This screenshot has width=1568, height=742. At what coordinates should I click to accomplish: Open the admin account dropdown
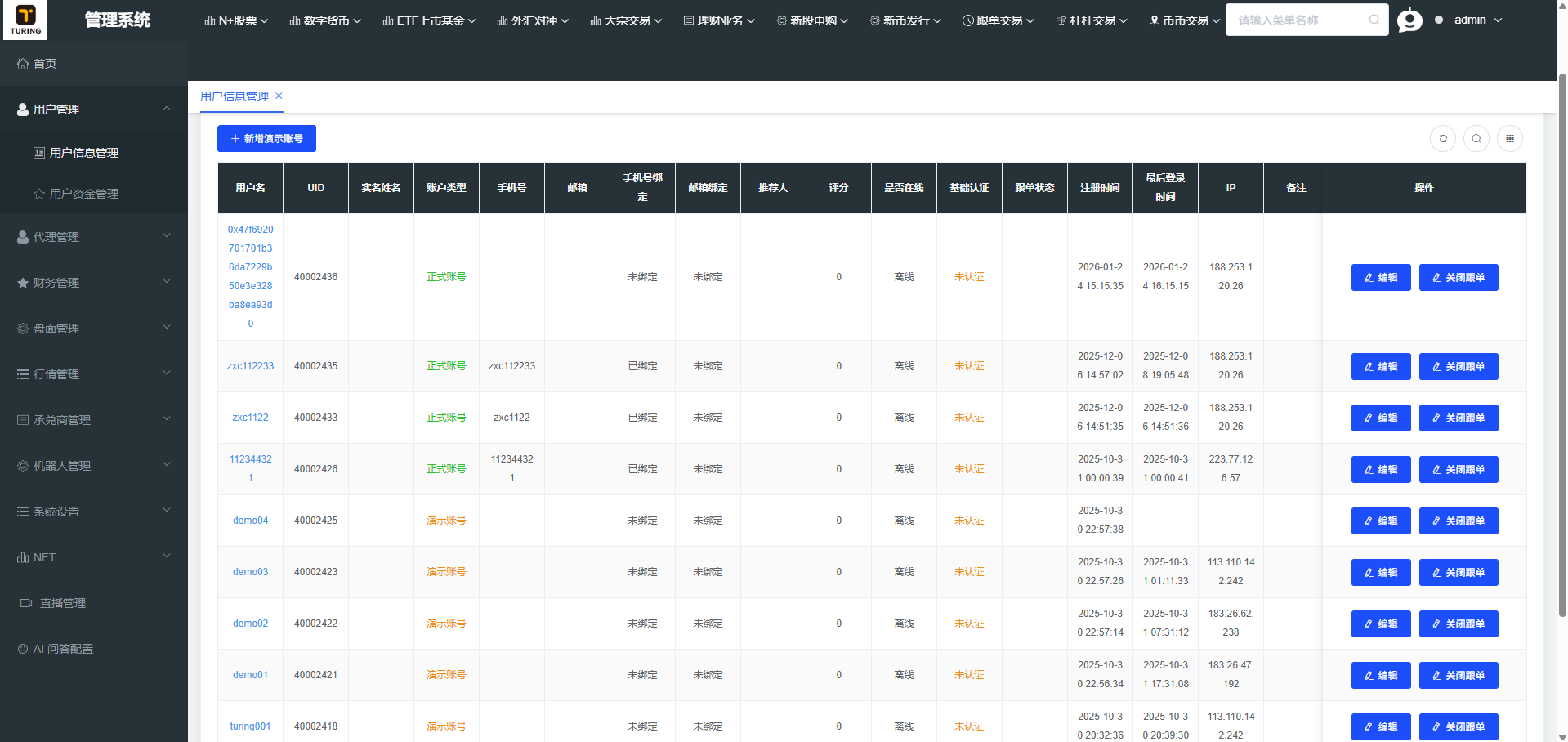[x=1478, y=20]
